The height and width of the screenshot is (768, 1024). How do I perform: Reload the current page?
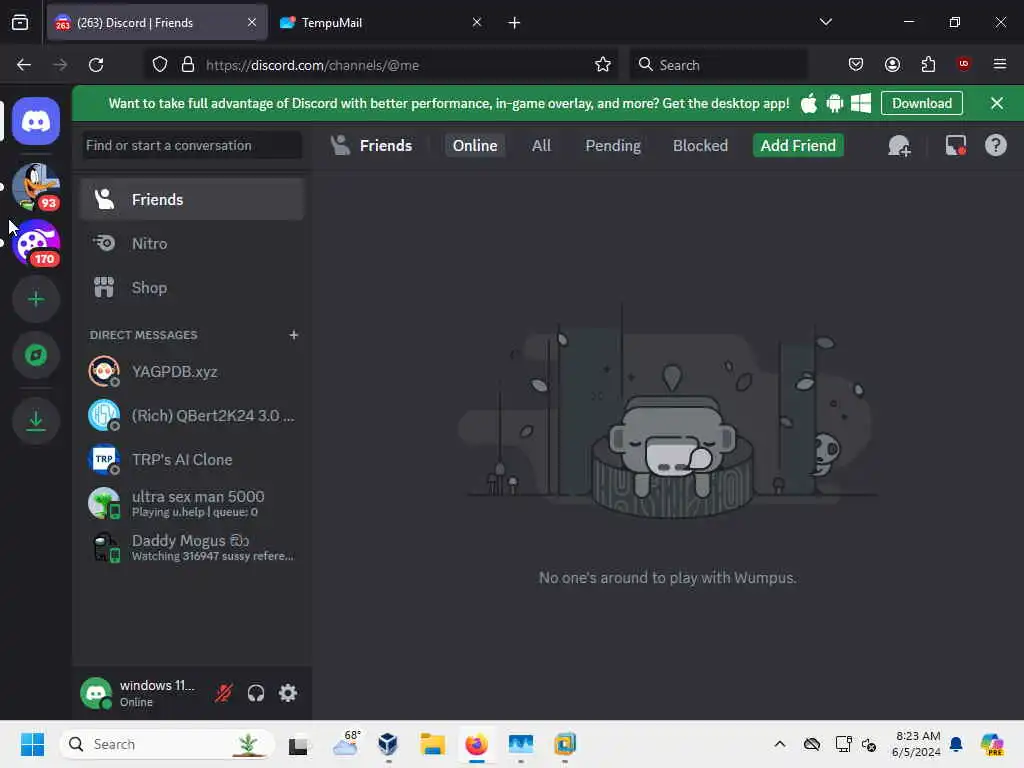point(96,65)
